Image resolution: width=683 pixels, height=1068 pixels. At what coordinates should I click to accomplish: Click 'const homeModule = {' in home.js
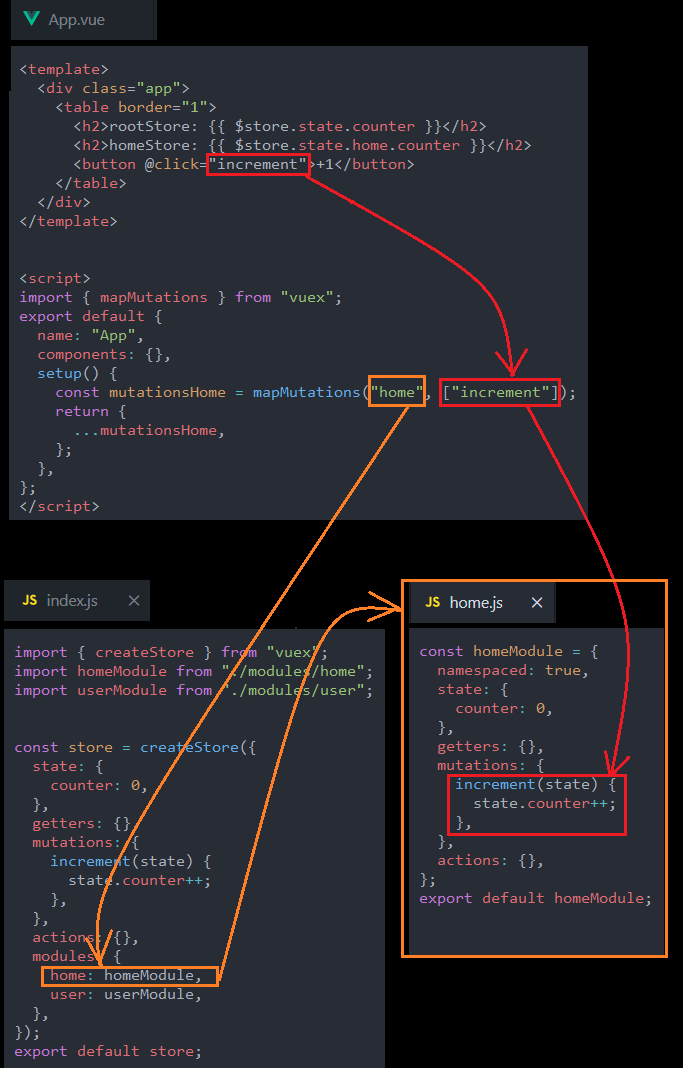(509, 651)
